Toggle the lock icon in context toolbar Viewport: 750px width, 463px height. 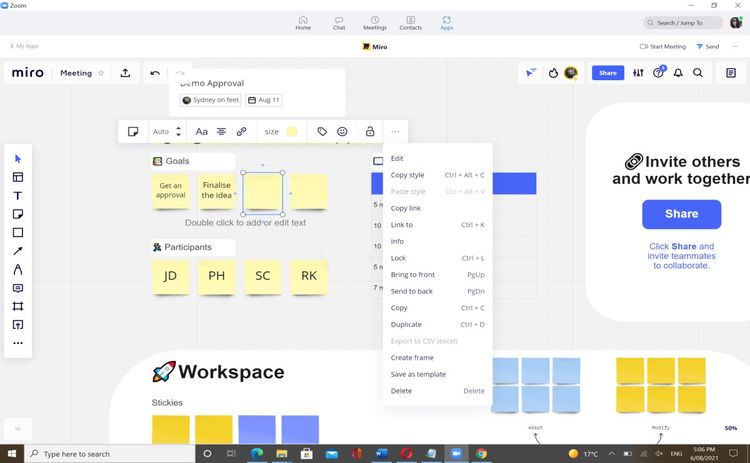[370, 132]
